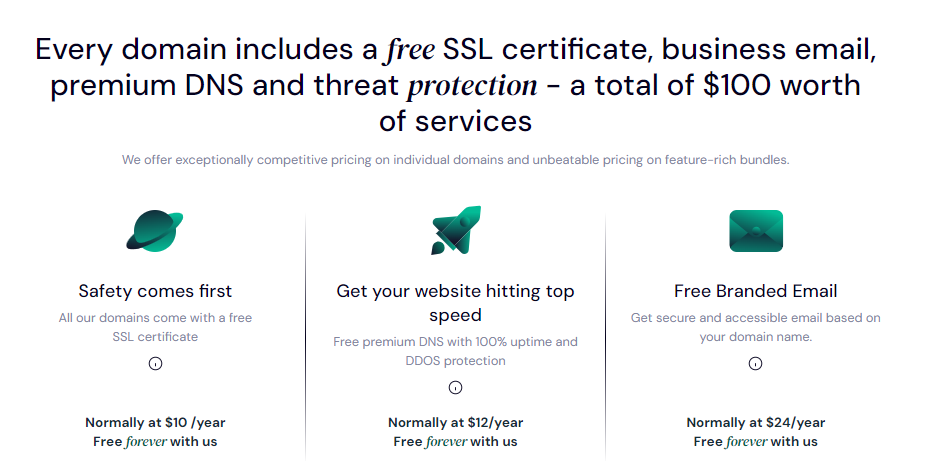Screen dimensions: 945x461
Task: Click the competitive pricing subtitle sentence
Action: point(456,160)
